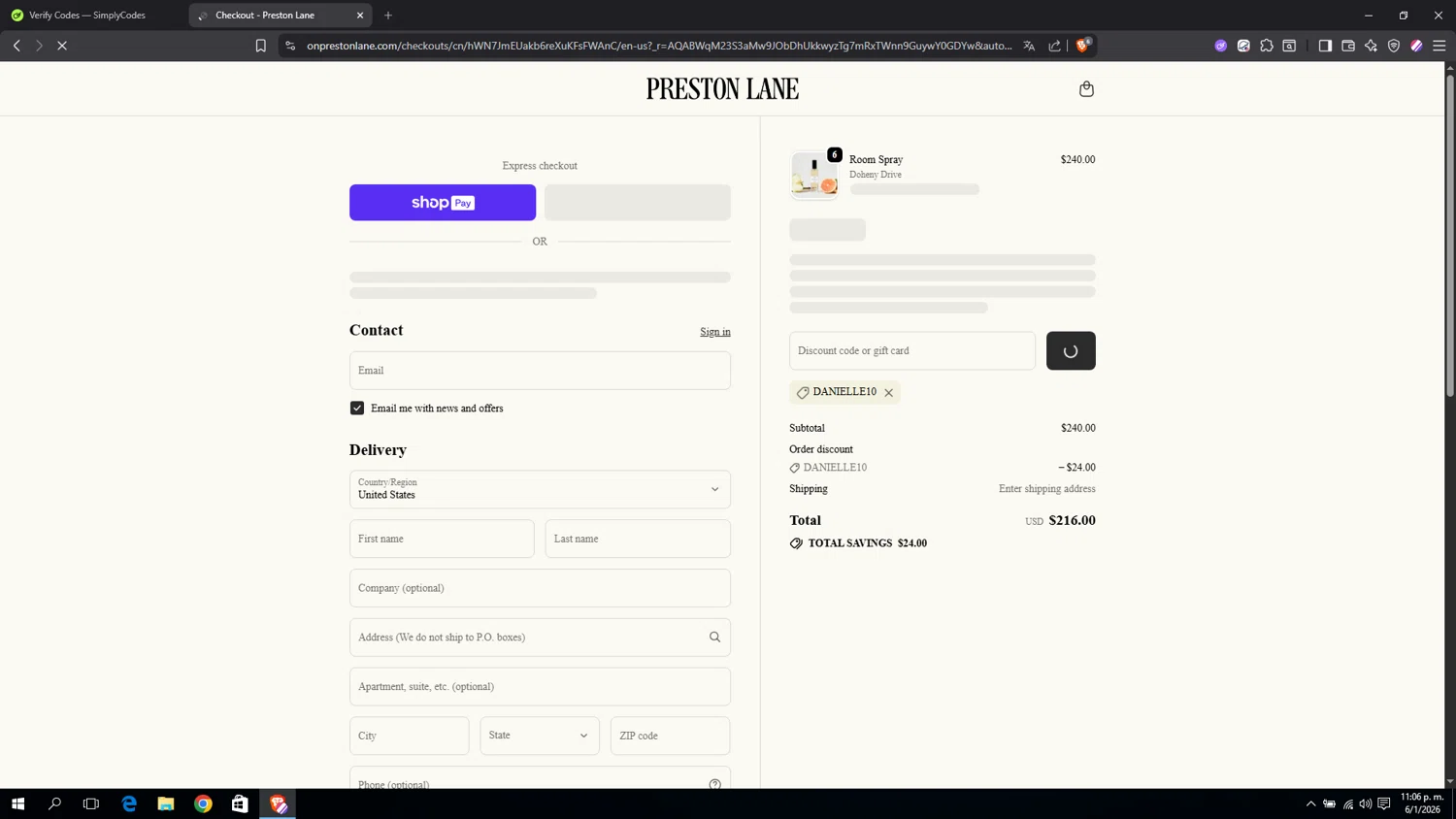Screen dimensions: 1456x819
Task: Click the browser address bar URL
Action: (659, 46)
